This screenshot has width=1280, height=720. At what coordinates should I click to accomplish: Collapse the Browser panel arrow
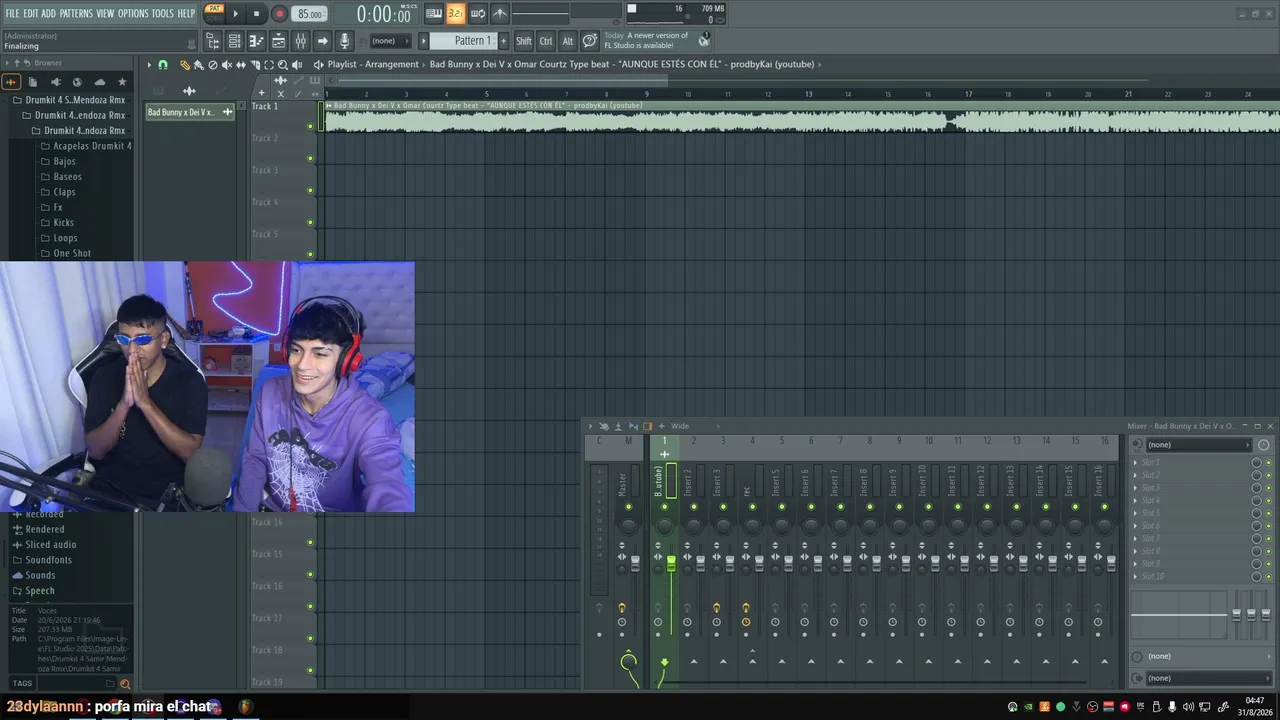[6, 63]
